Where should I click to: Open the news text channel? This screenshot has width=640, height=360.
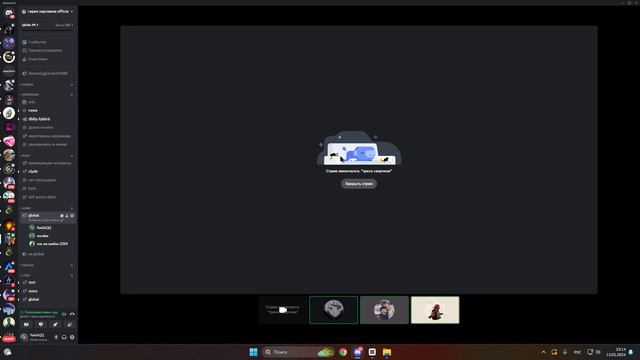click(x=48, y=111)
